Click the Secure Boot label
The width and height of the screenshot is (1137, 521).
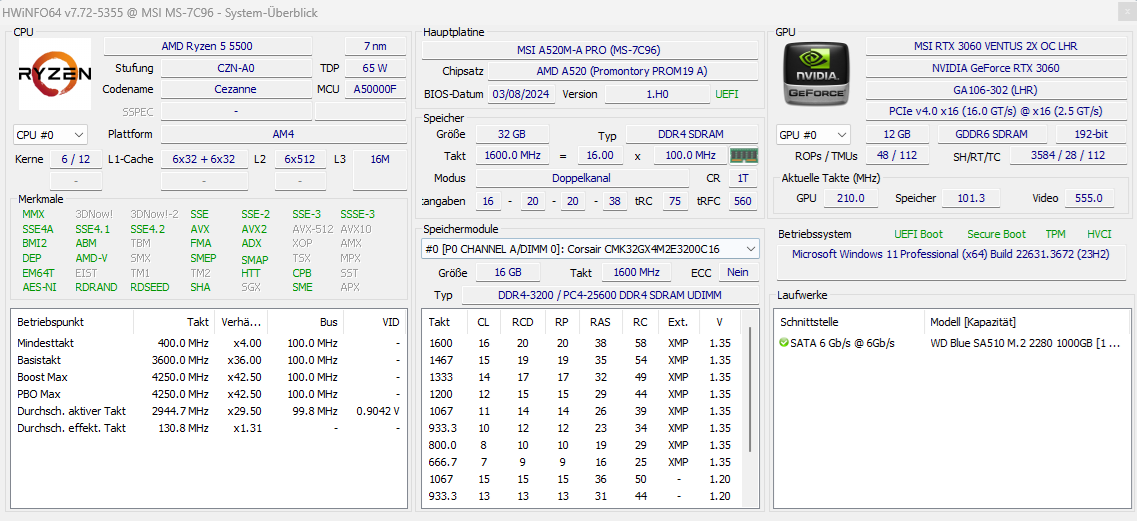(x=996, y=234)
